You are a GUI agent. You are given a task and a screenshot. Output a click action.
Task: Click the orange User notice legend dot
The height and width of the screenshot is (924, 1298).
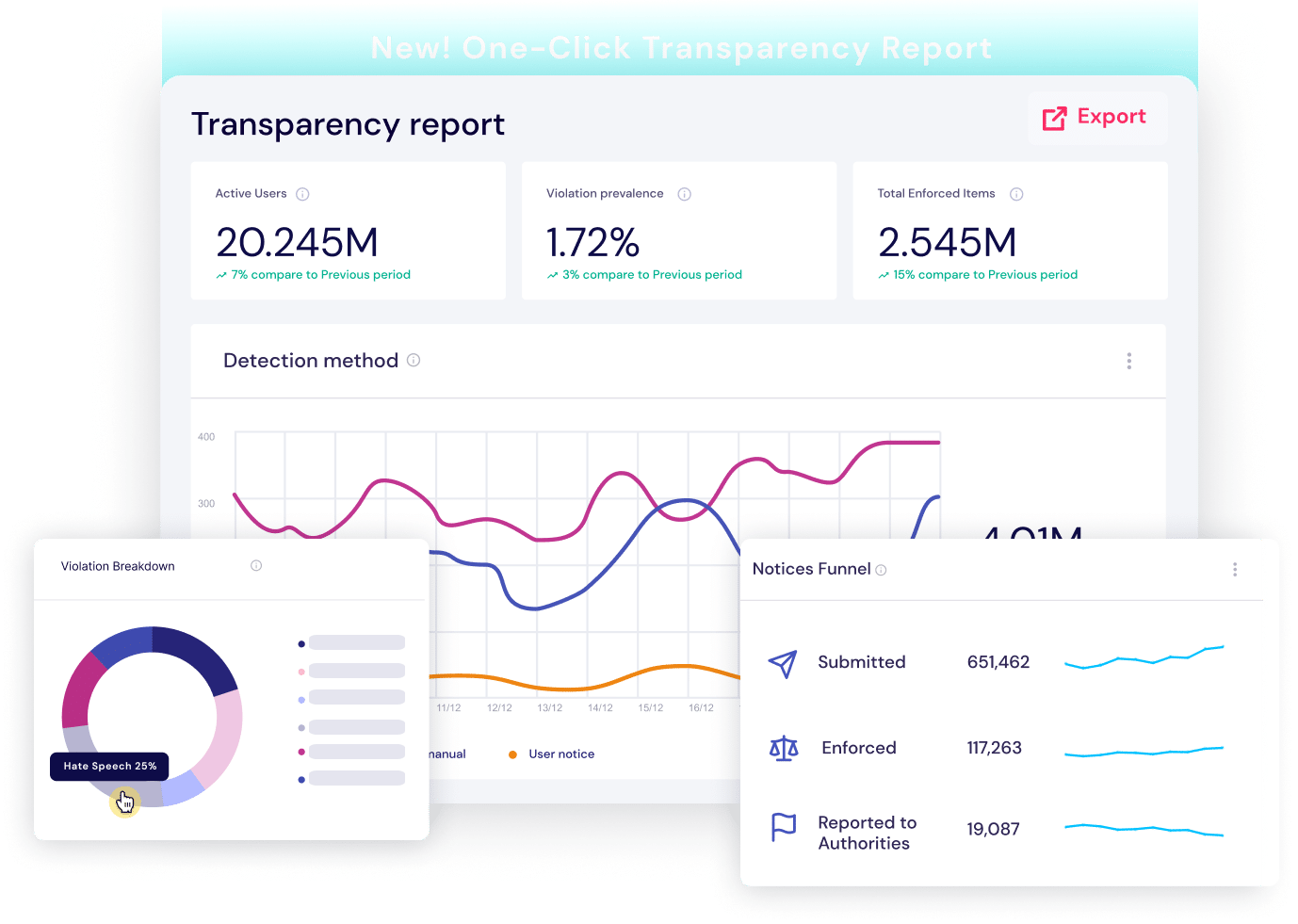point(512,754)
